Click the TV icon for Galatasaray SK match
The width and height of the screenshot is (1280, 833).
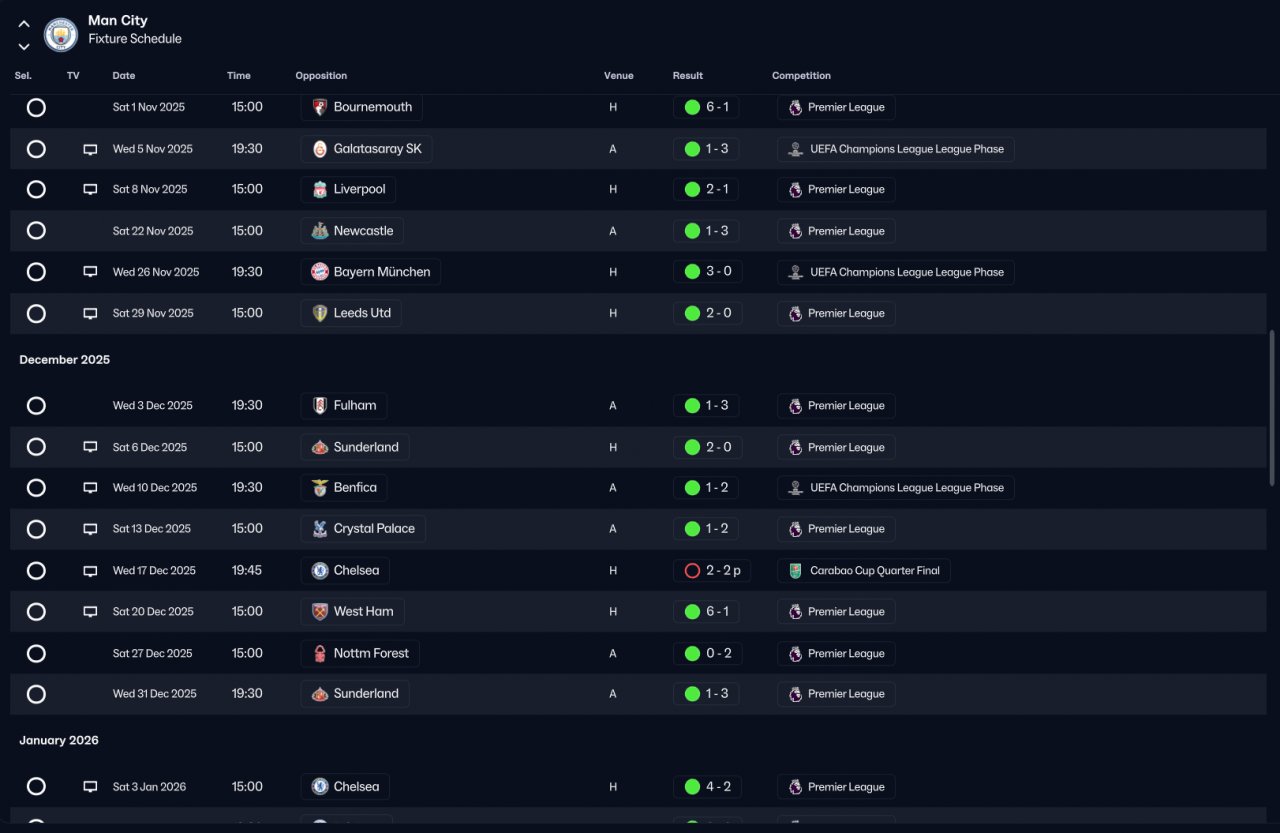pos(90,149)
